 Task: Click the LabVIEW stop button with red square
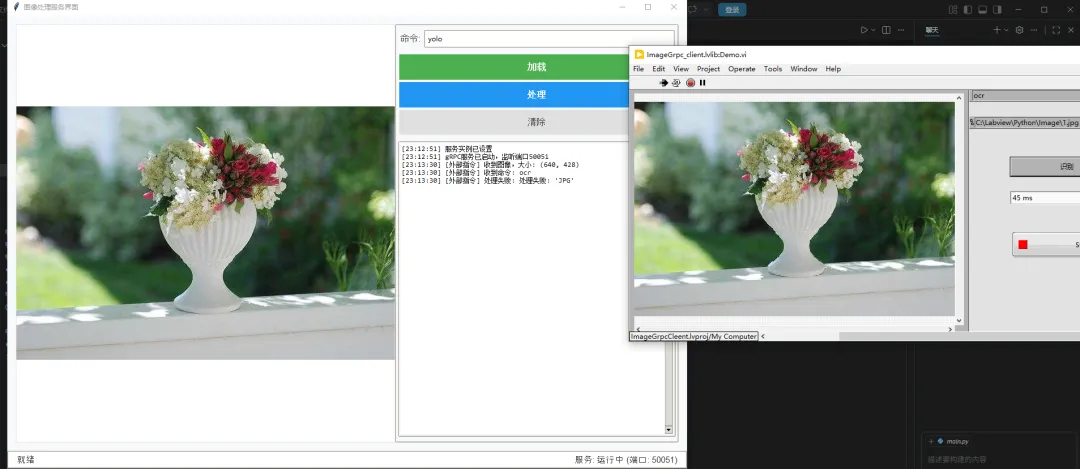tap(1046, 244)
